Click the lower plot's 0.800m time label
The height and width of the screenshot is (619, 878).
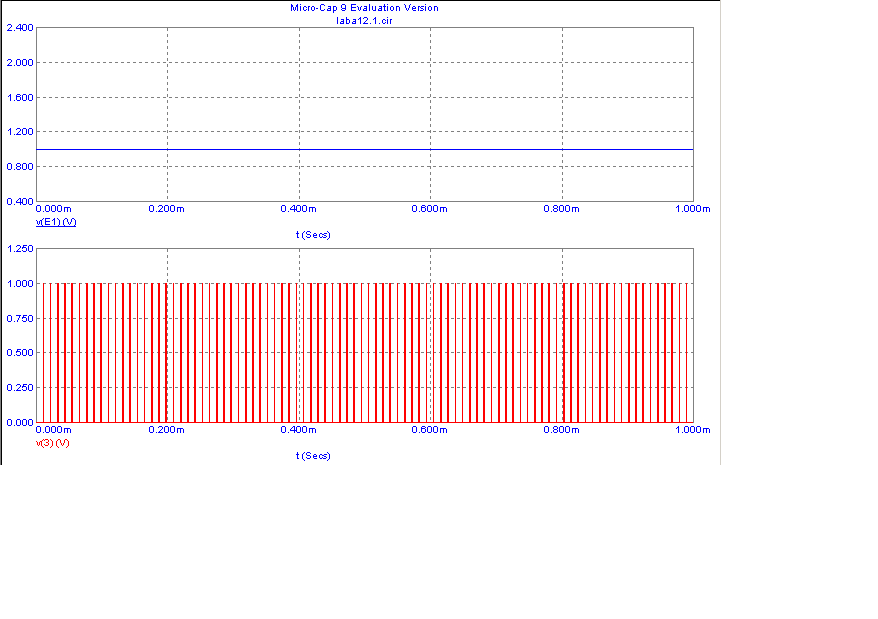click(562, 430)
